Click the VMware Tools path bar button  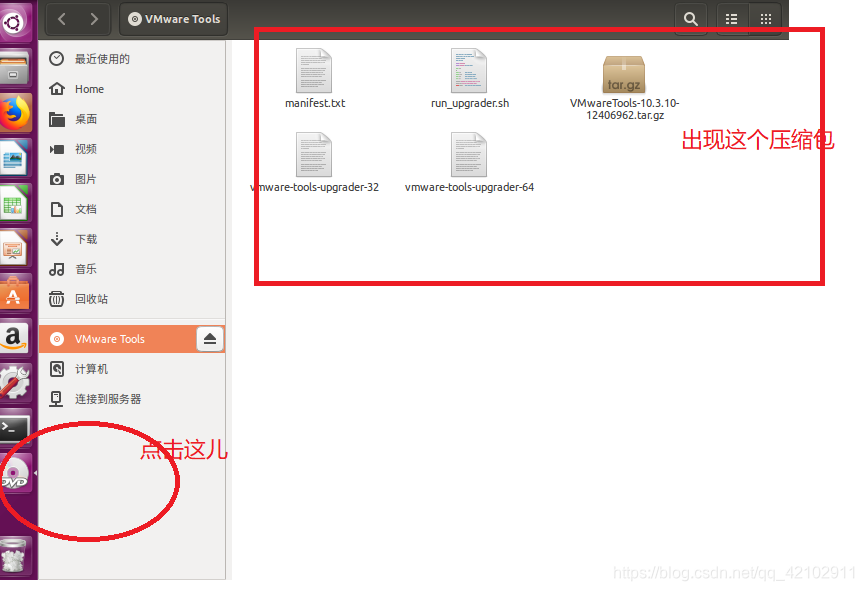point(174,19)
